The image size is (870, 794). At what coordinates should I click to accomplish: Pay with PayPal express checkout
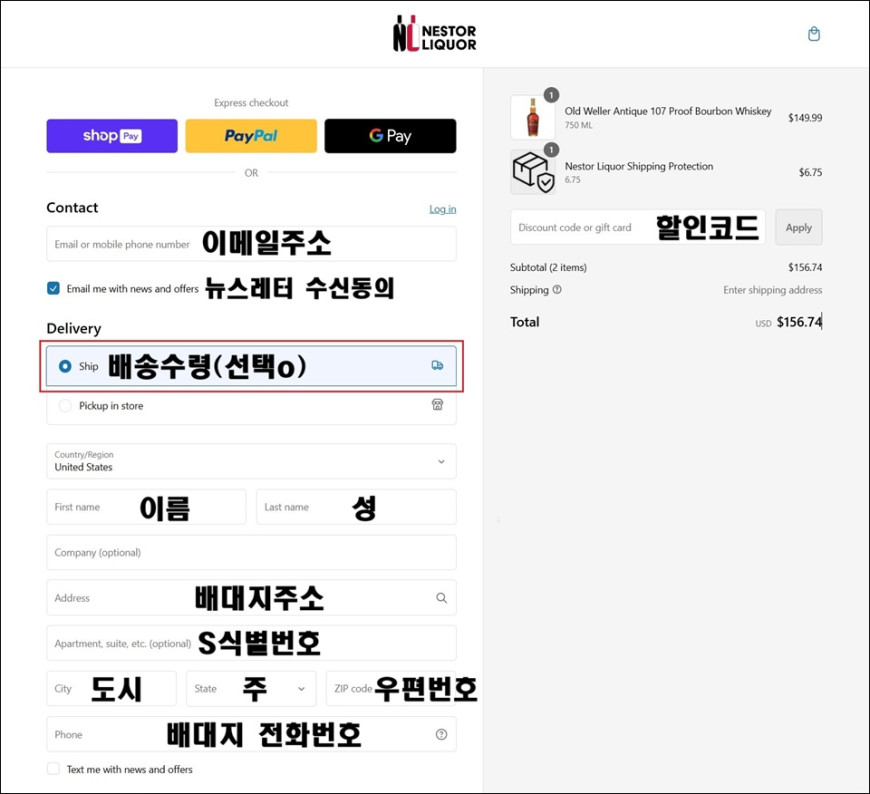coord(251,135)
